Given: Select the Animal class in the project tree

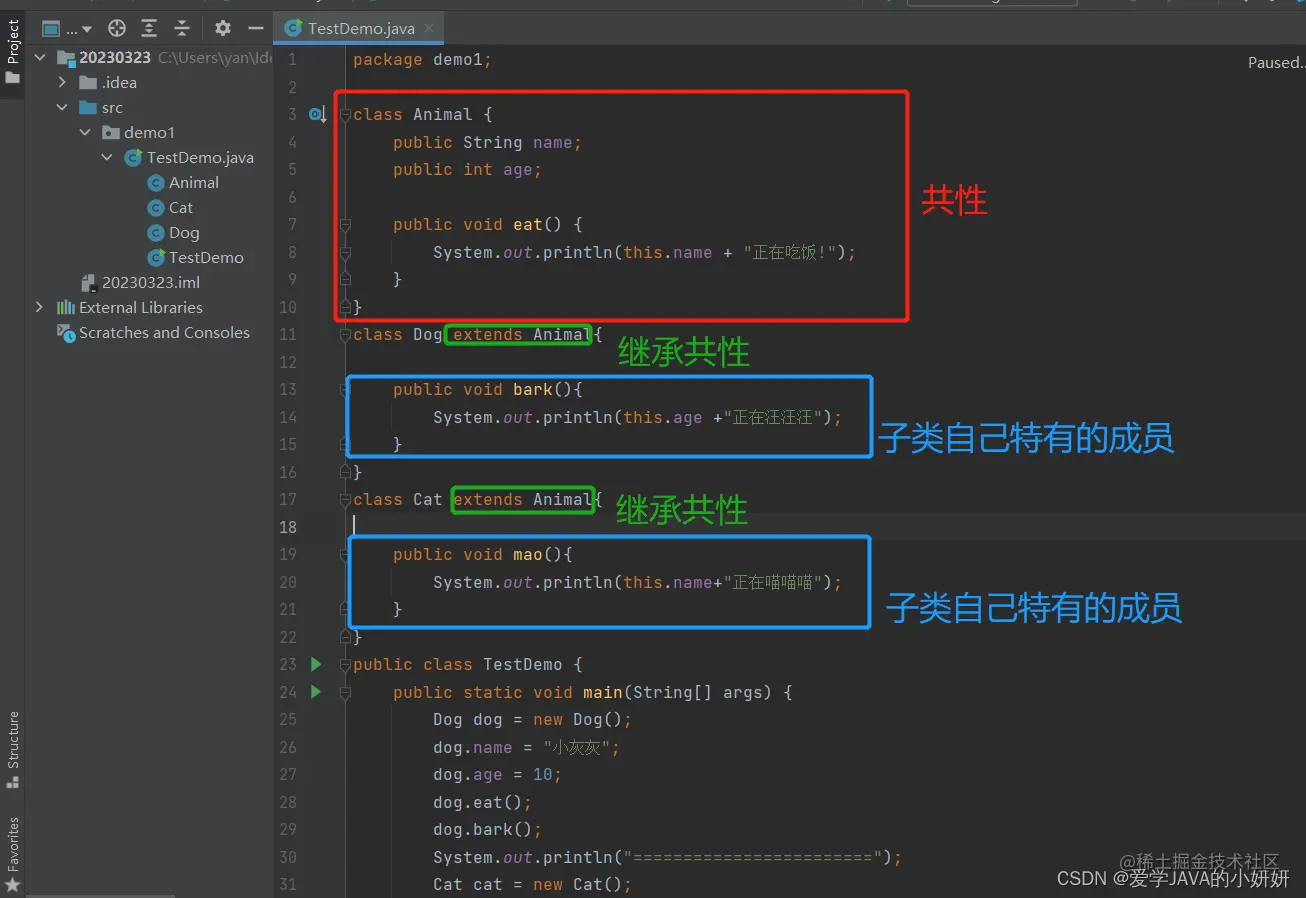Looking at the screenshot, I should (194, 182).
